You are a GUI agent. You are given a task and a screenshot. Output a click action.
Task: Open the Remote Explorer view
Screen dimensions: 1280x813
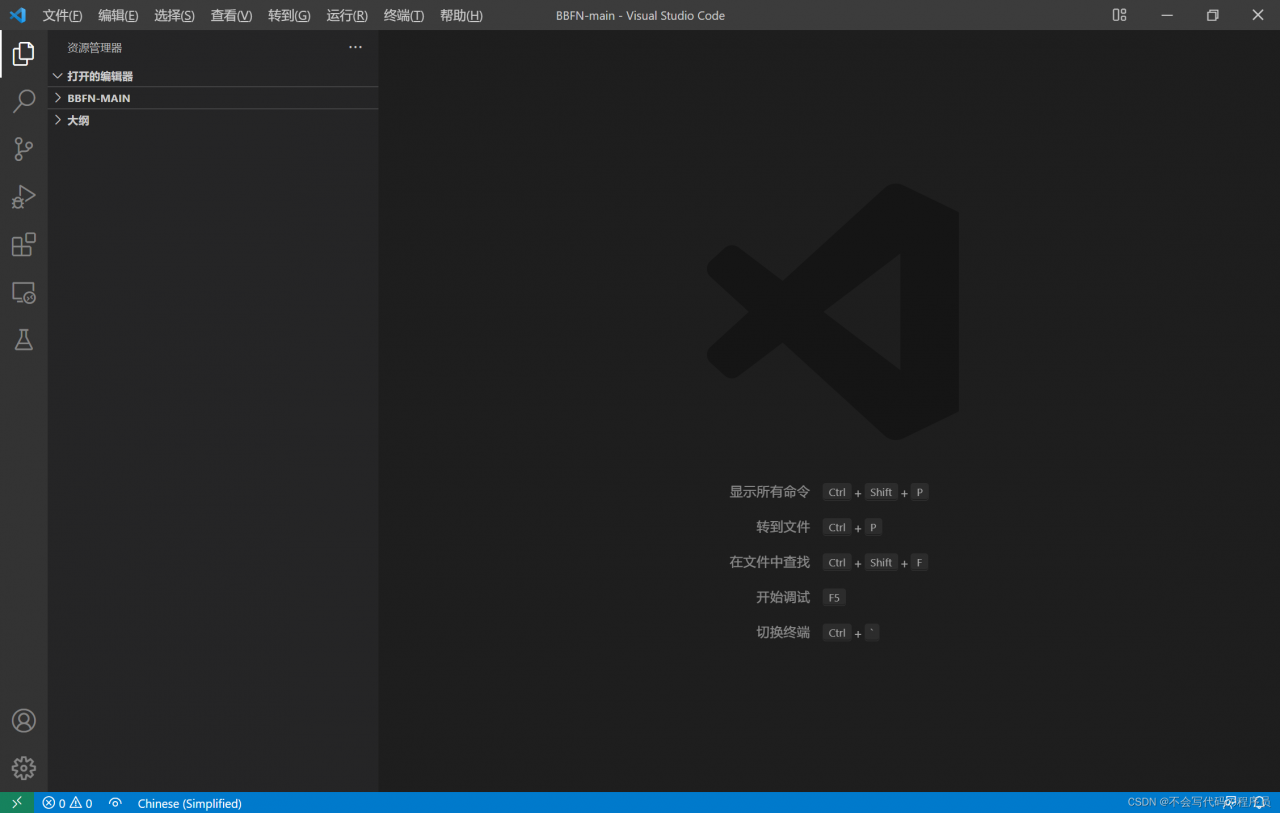click(24, 293)
